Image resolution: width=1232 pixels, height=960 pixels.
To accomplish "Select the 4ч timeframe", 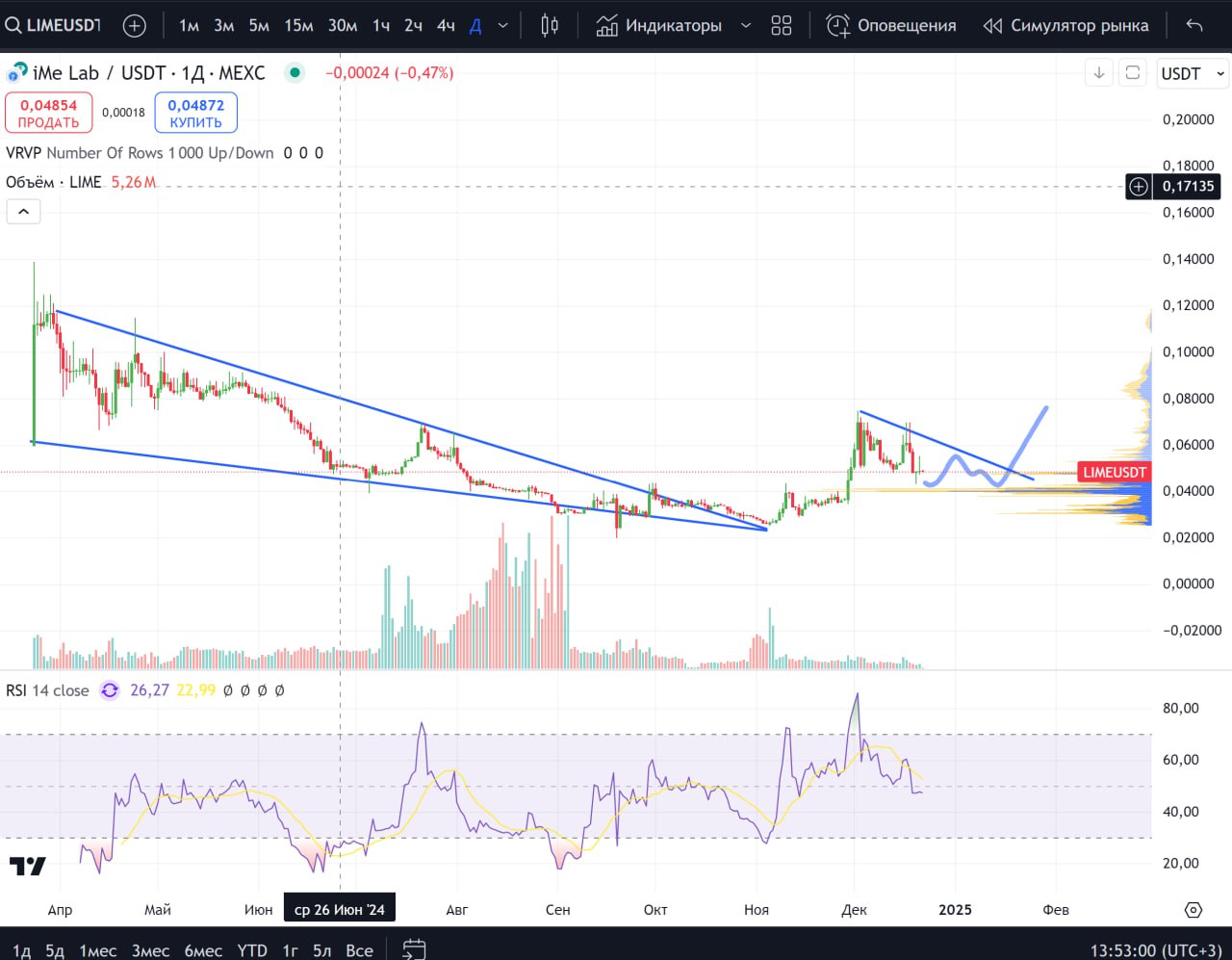I will (446, 26).
